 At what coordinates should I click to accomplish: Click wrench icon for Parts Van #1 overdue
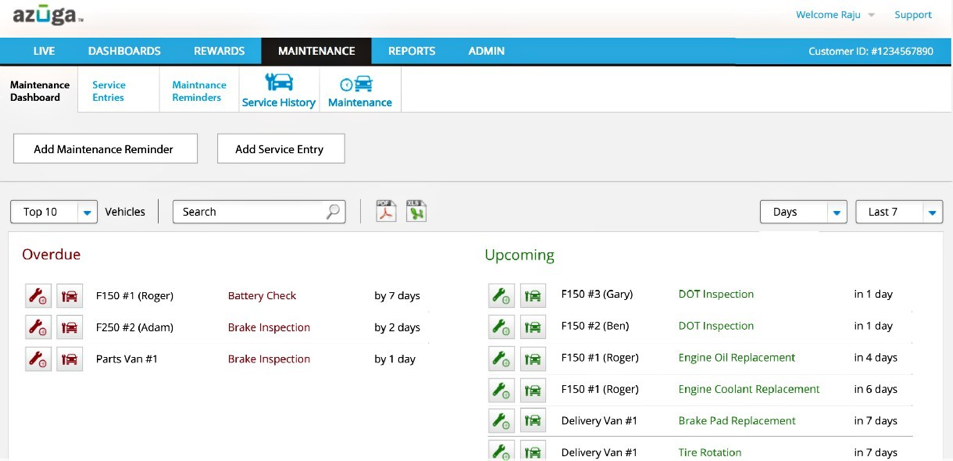(38, 359)
